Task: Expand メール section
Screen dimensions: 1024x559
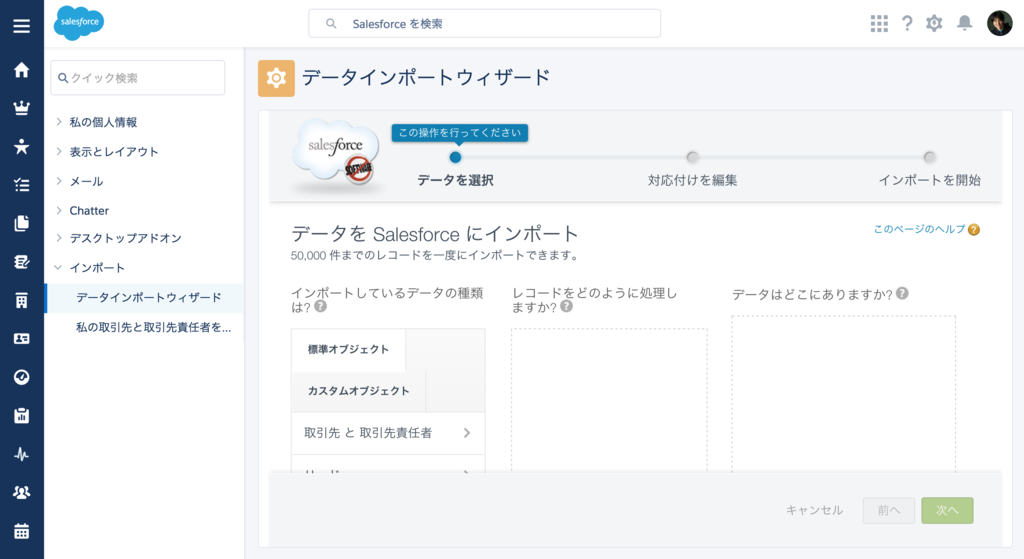Action: [x=59, y=181]
